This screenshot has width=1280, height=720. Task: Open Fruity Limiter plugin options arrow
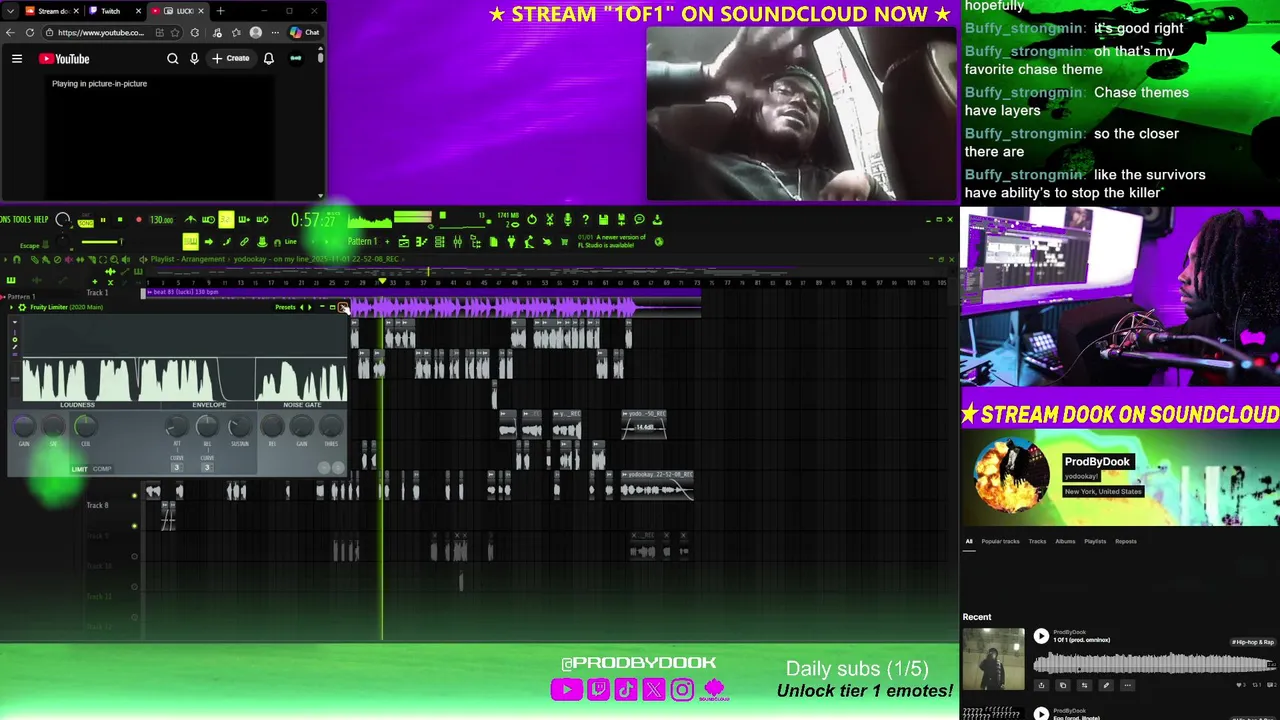tap(11, 307)
